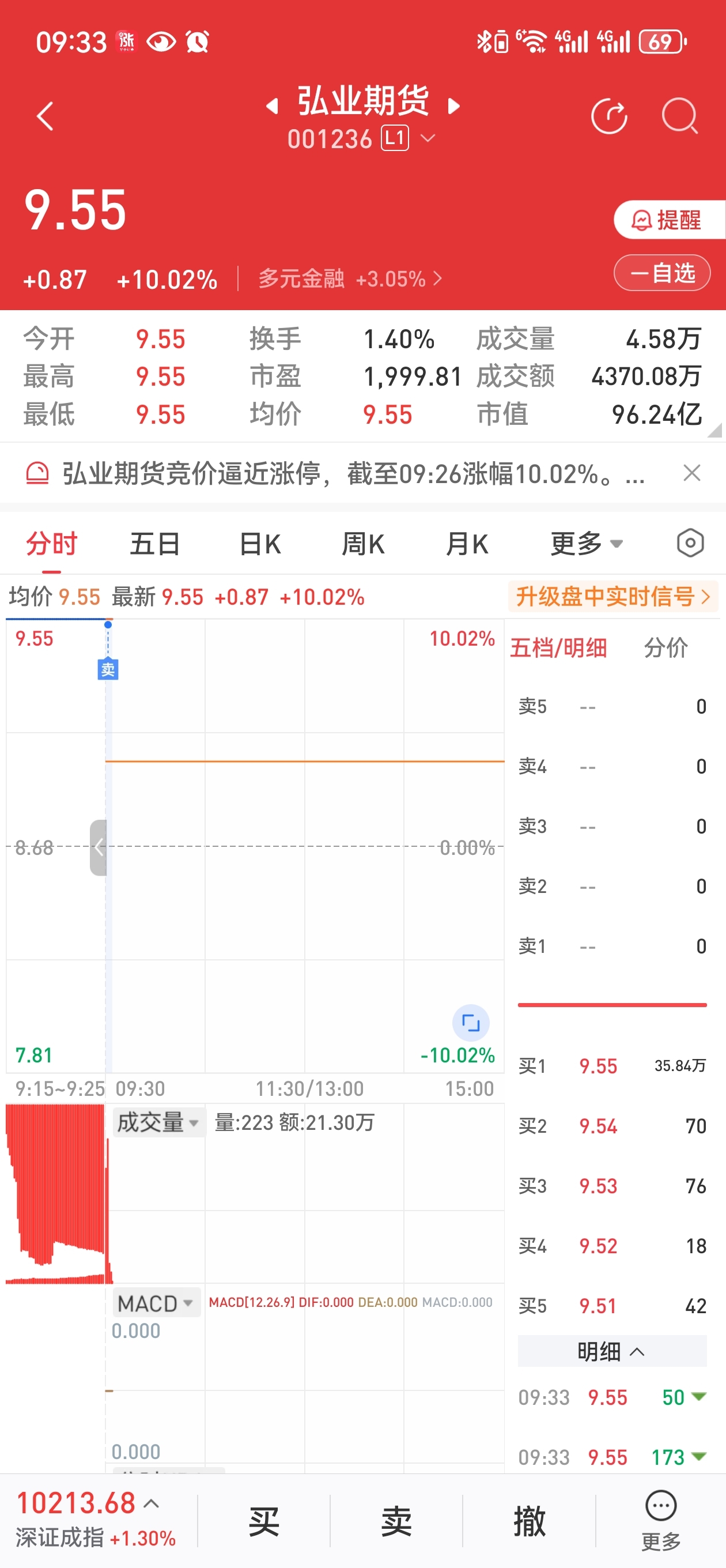Switch to the 周K tab
This screenshot has height=1568, width=726.
click(364, 543)
